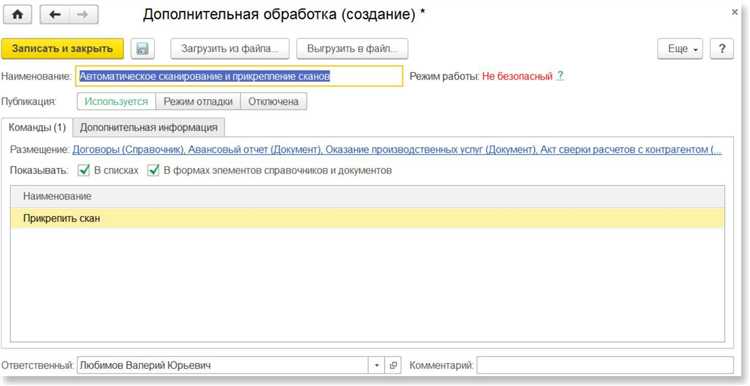
Task: Click Записать и закрыть button
Action: (x=62, y=49)
